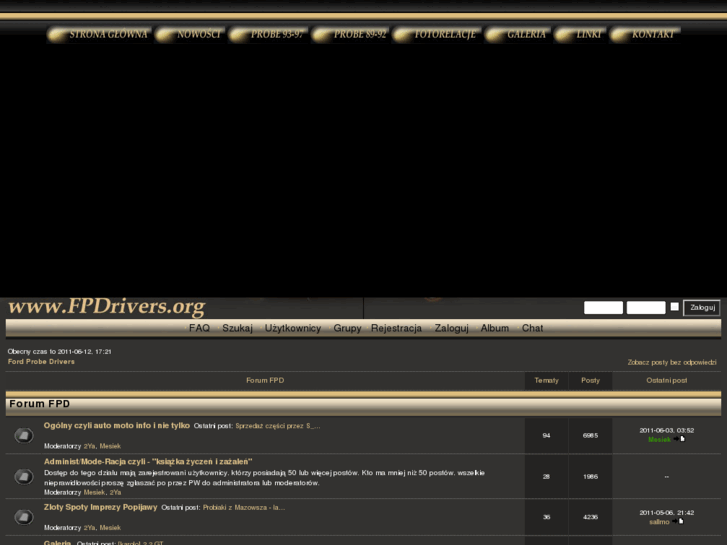Click the Posty column header

tap(590, 380)
